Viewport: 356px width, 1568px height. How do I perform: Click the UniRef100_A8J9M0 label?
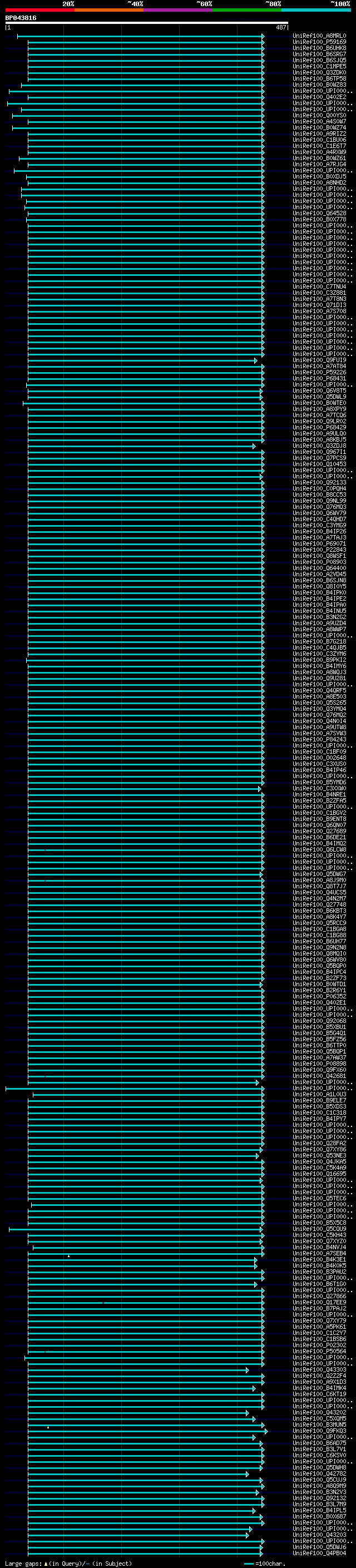click(x=319, y=880)
